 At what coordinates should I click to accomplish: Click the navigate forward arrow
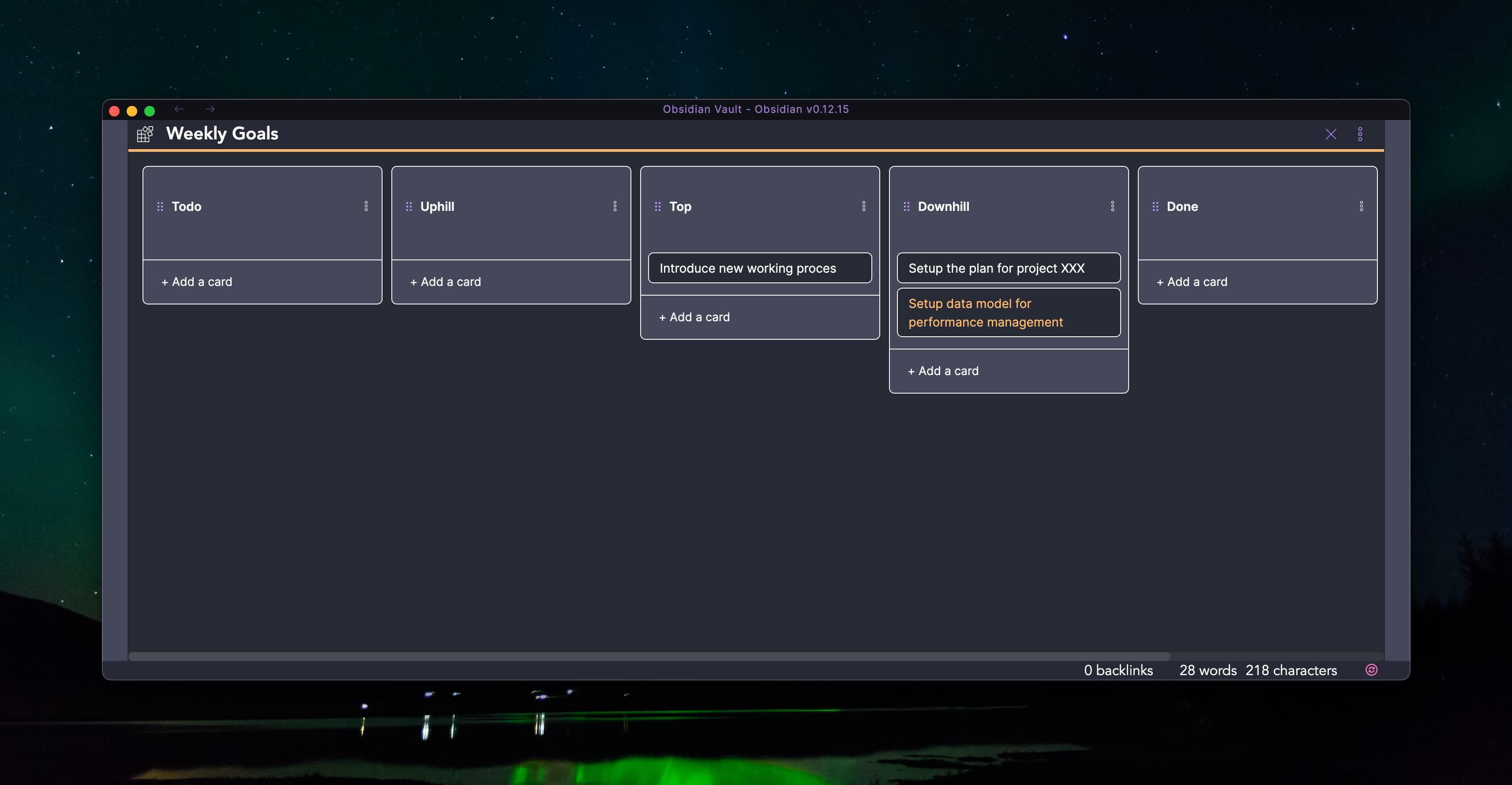pyautogui.click(x=210, y=109)
